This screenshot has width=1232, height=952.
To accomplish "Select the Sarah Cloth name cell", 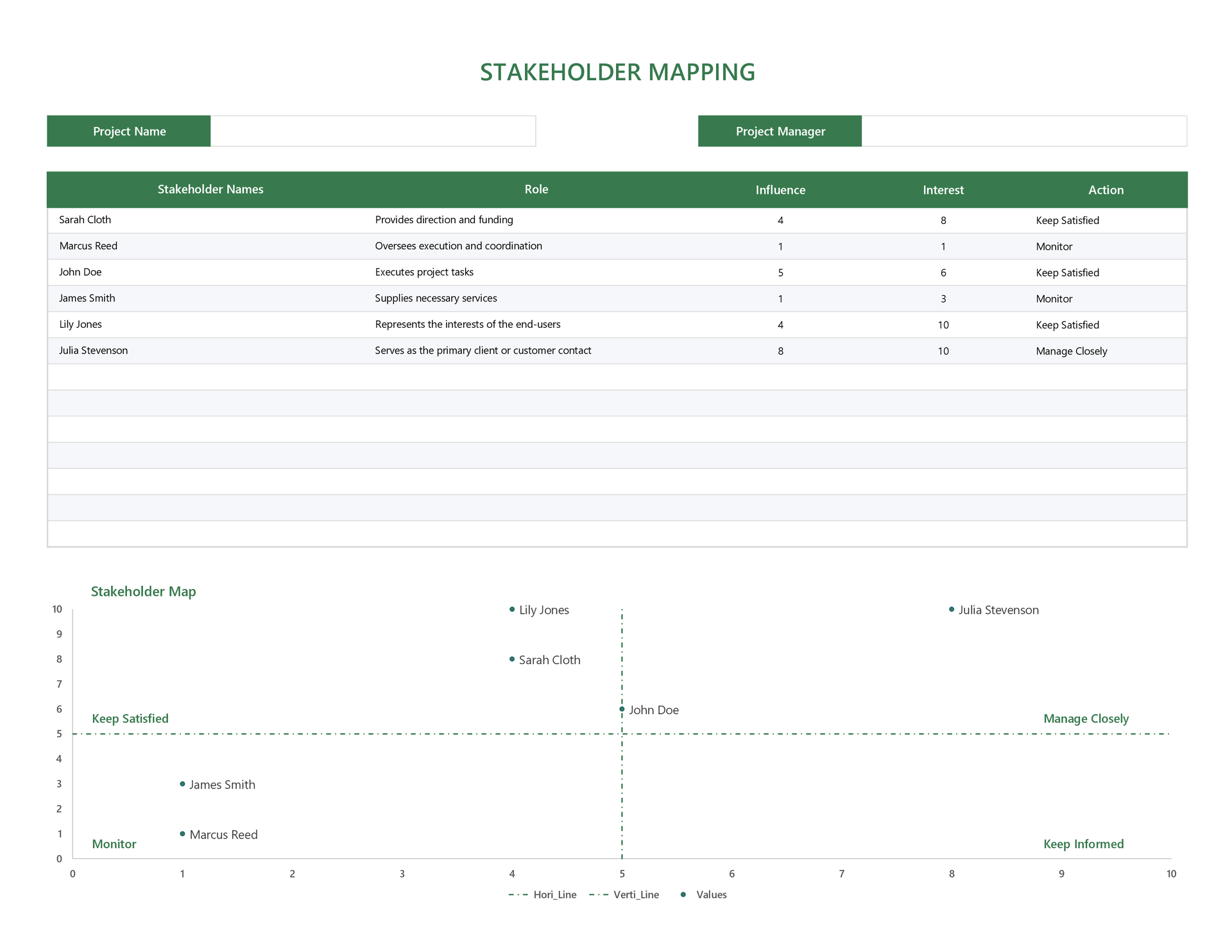I will (x=85, y=220).
